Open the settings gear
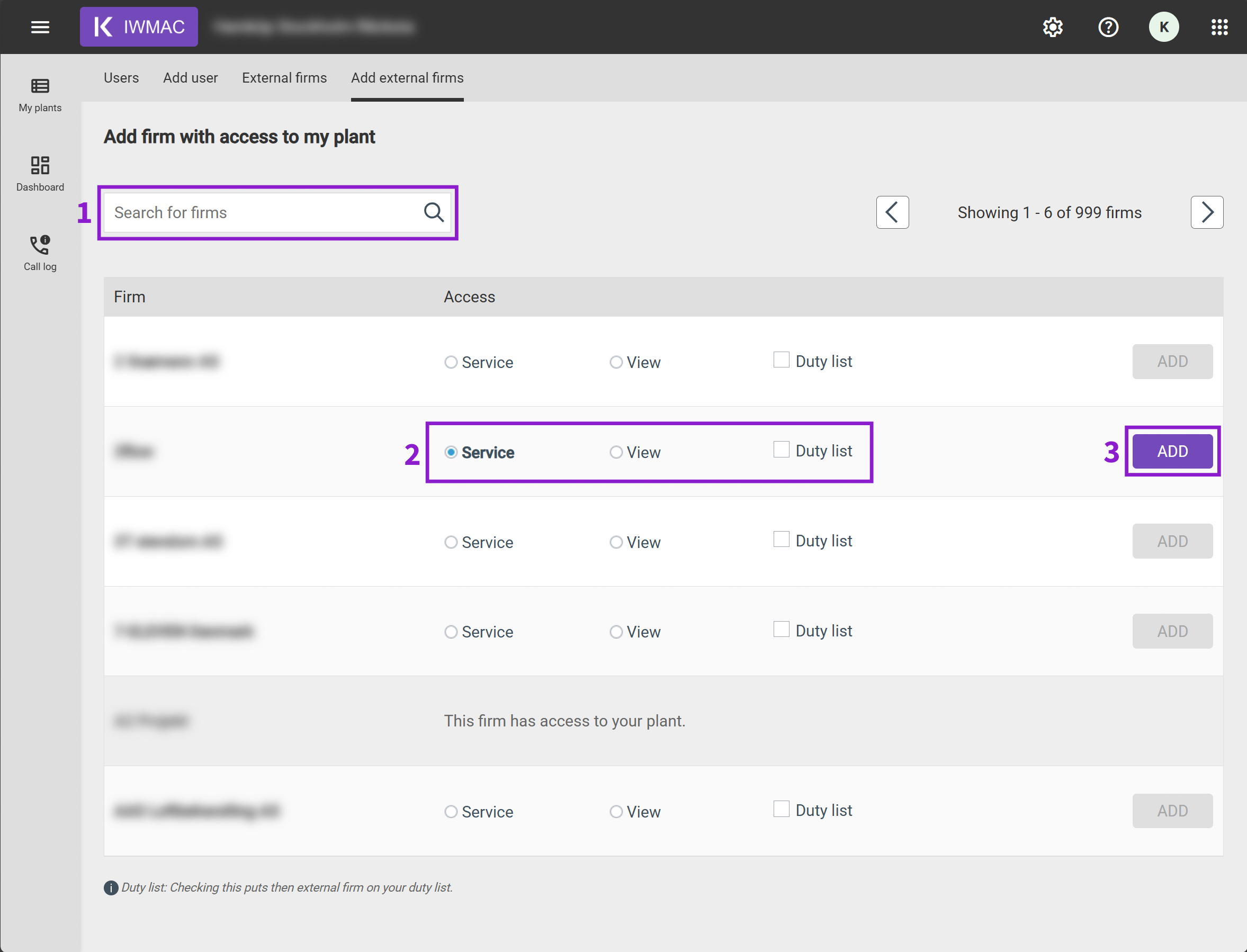1247x952 pixels. pos(1053,26)
